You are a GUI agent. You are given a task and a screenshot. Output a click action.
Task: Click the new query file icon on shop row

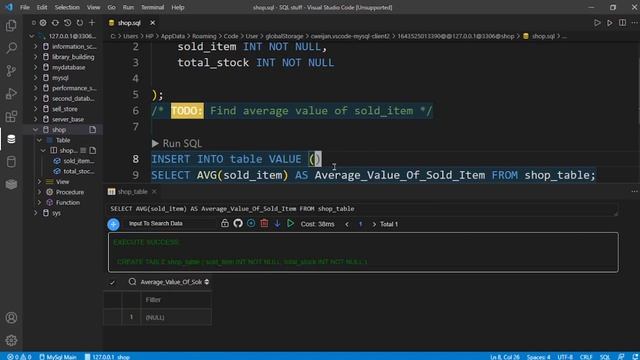93,129
